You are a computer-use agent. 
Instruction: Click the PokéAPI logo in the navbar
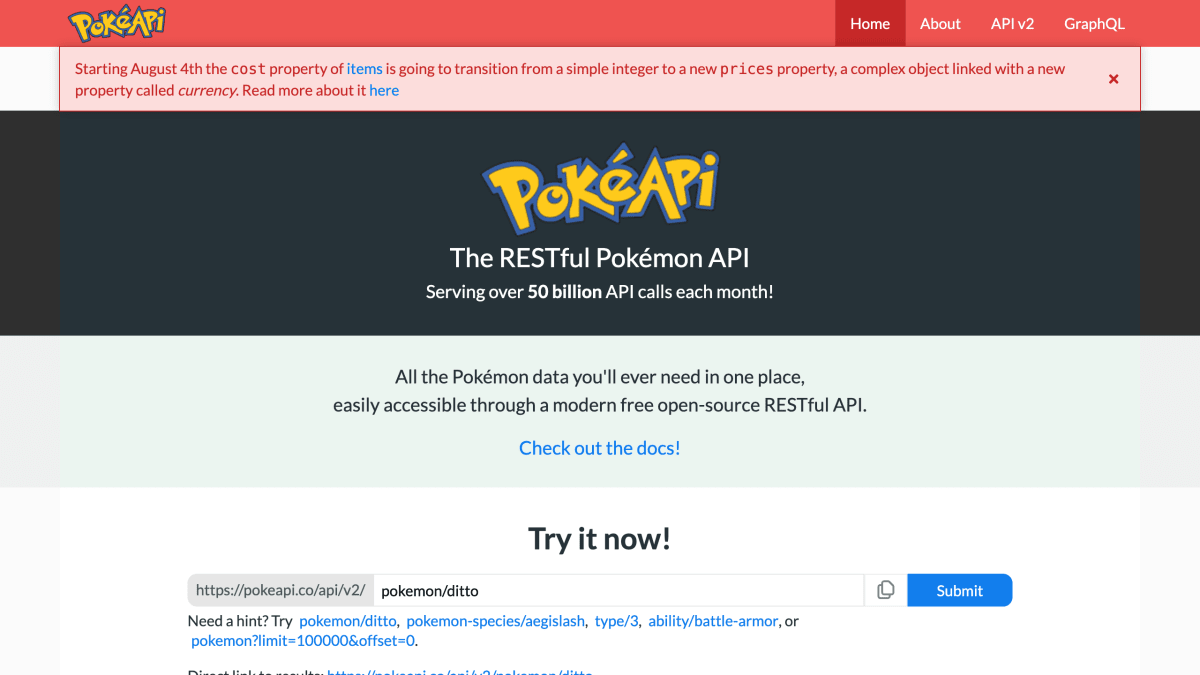pos(117,23)
